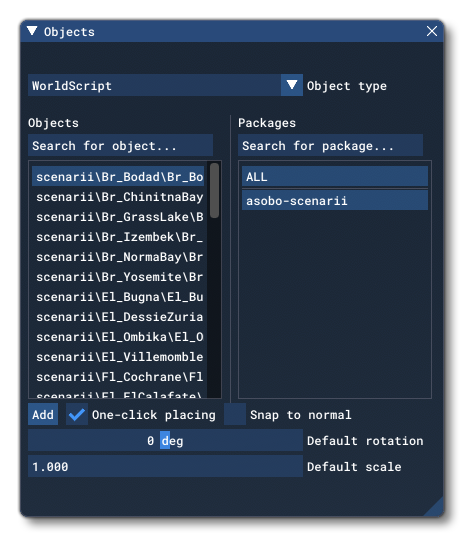The width and height of the screenshot is (464, 537).
Task: Toggle One-click placing checkbox
Action: (x=77, y=414)
